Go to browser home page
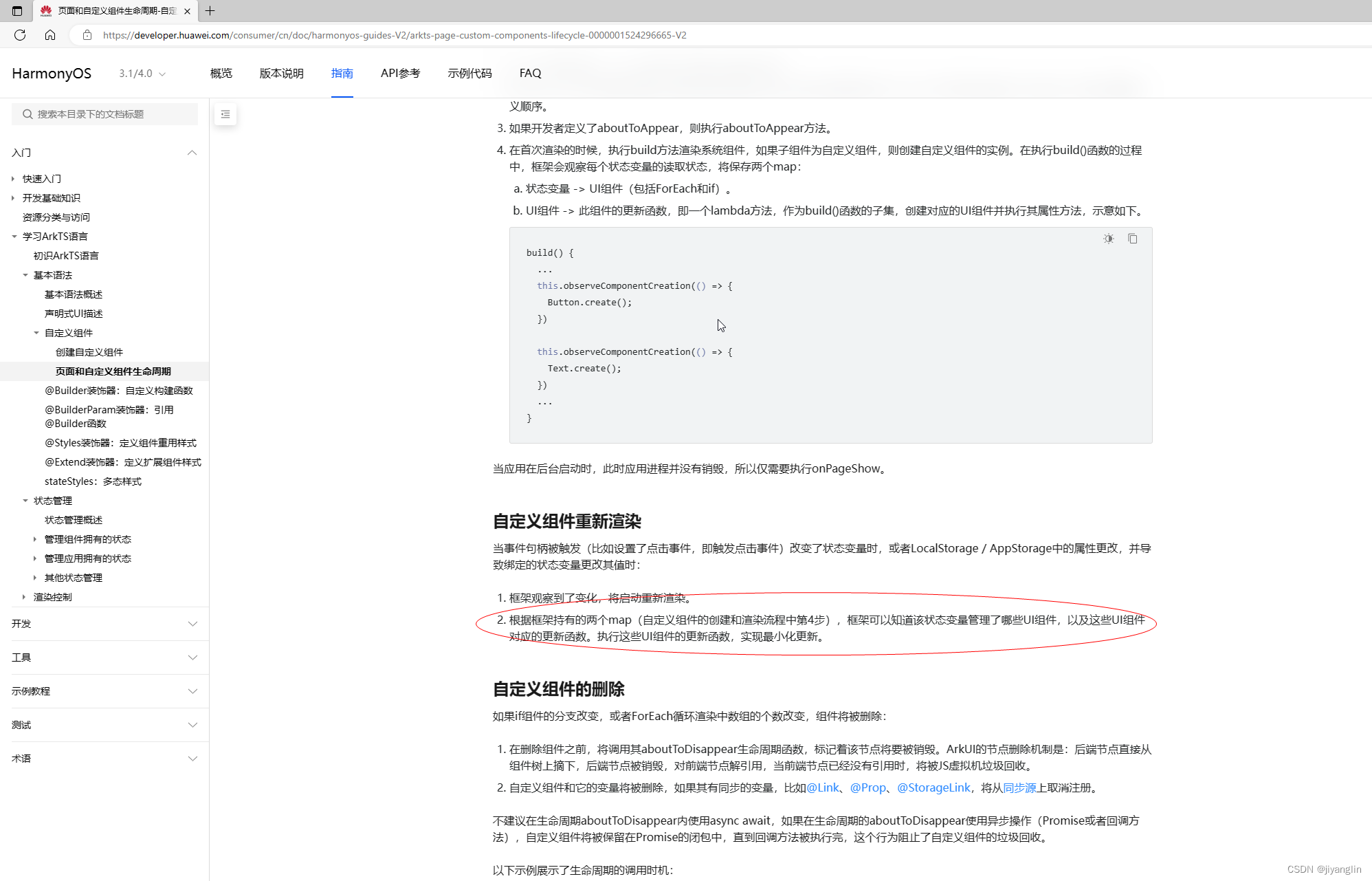This screenshot has width=1372, height=881. pyautogui.click(x=50, y=35)
